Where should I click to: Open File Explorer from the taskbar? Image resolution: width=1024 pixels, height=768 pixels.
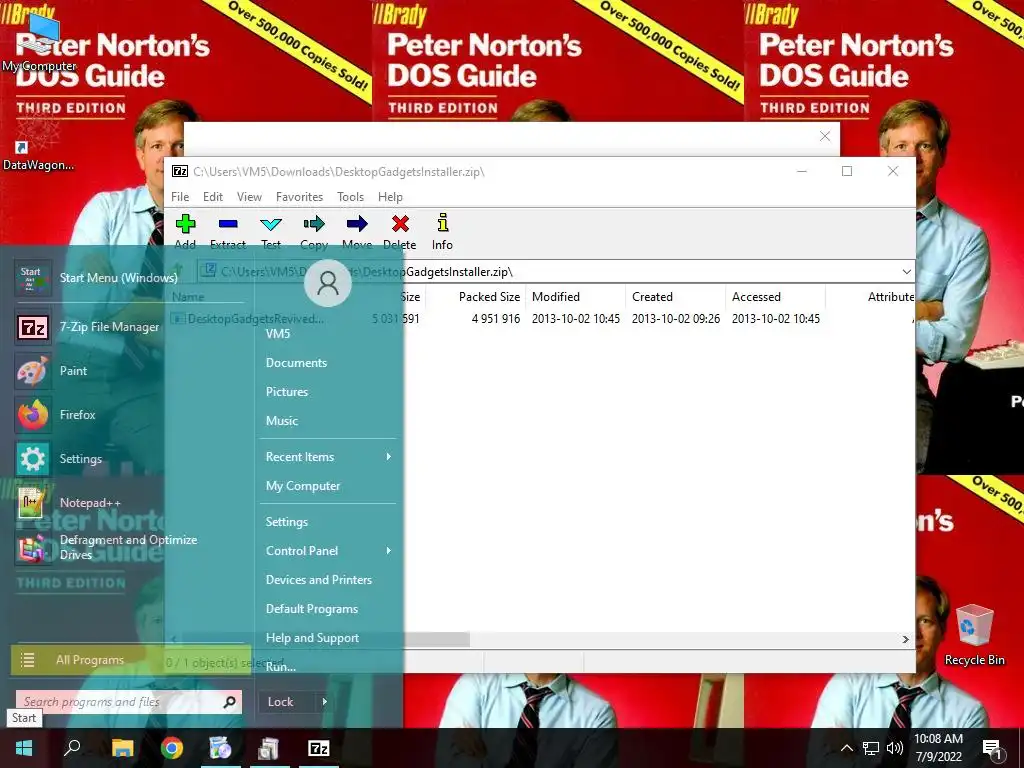(122, 748)
